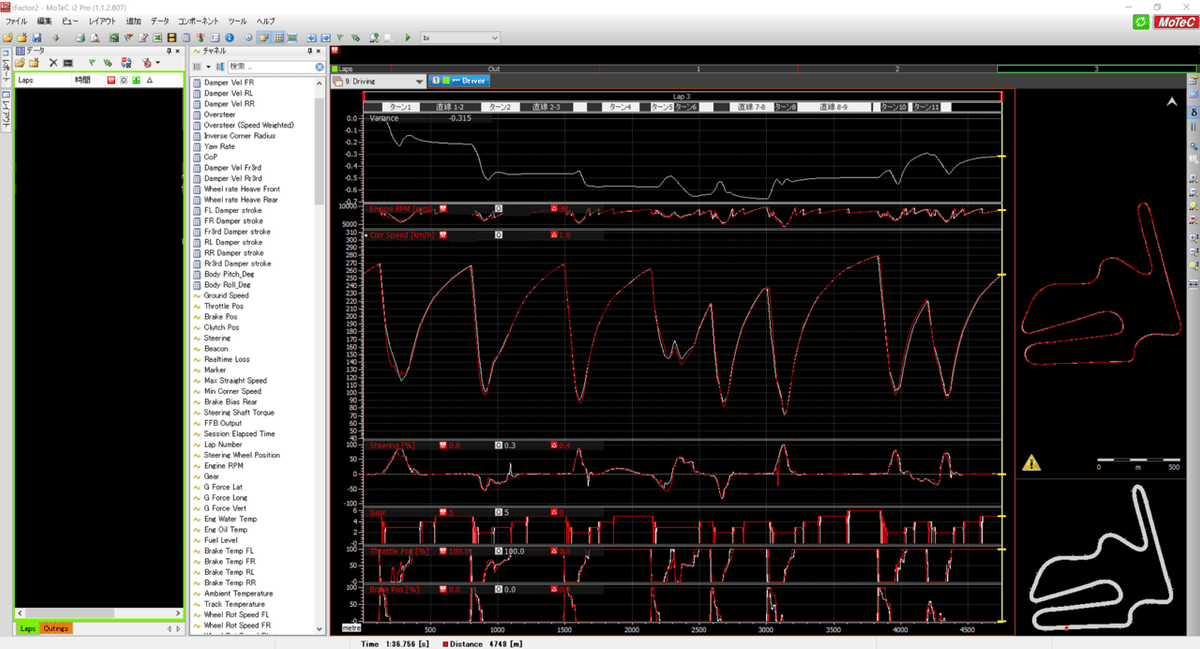
Task: Click first open-folder icon in データ panel toolbar
Action: pos(19,63)
